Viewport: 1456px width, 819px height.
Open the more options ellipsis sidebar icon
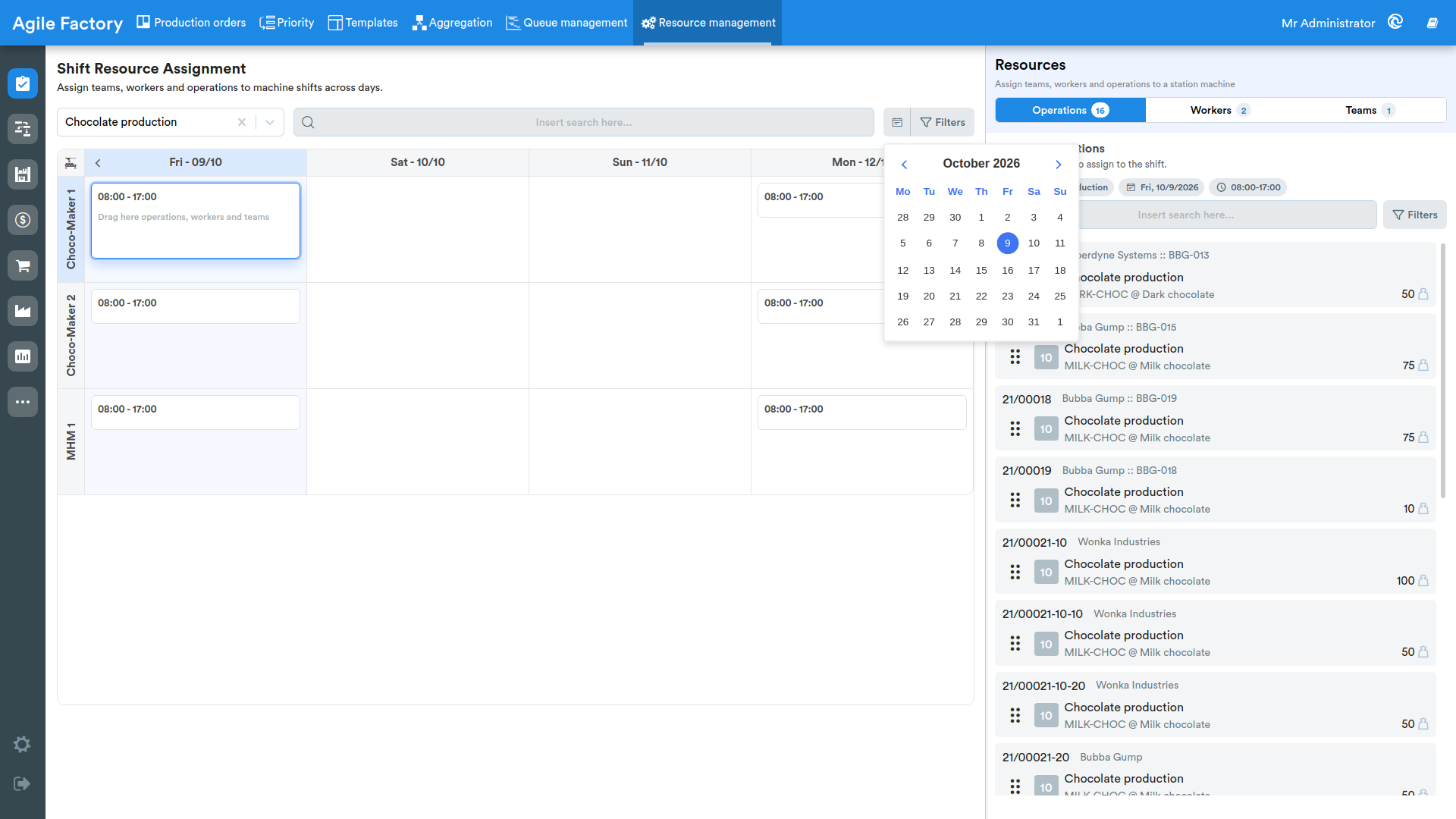(x=23, y=402)
